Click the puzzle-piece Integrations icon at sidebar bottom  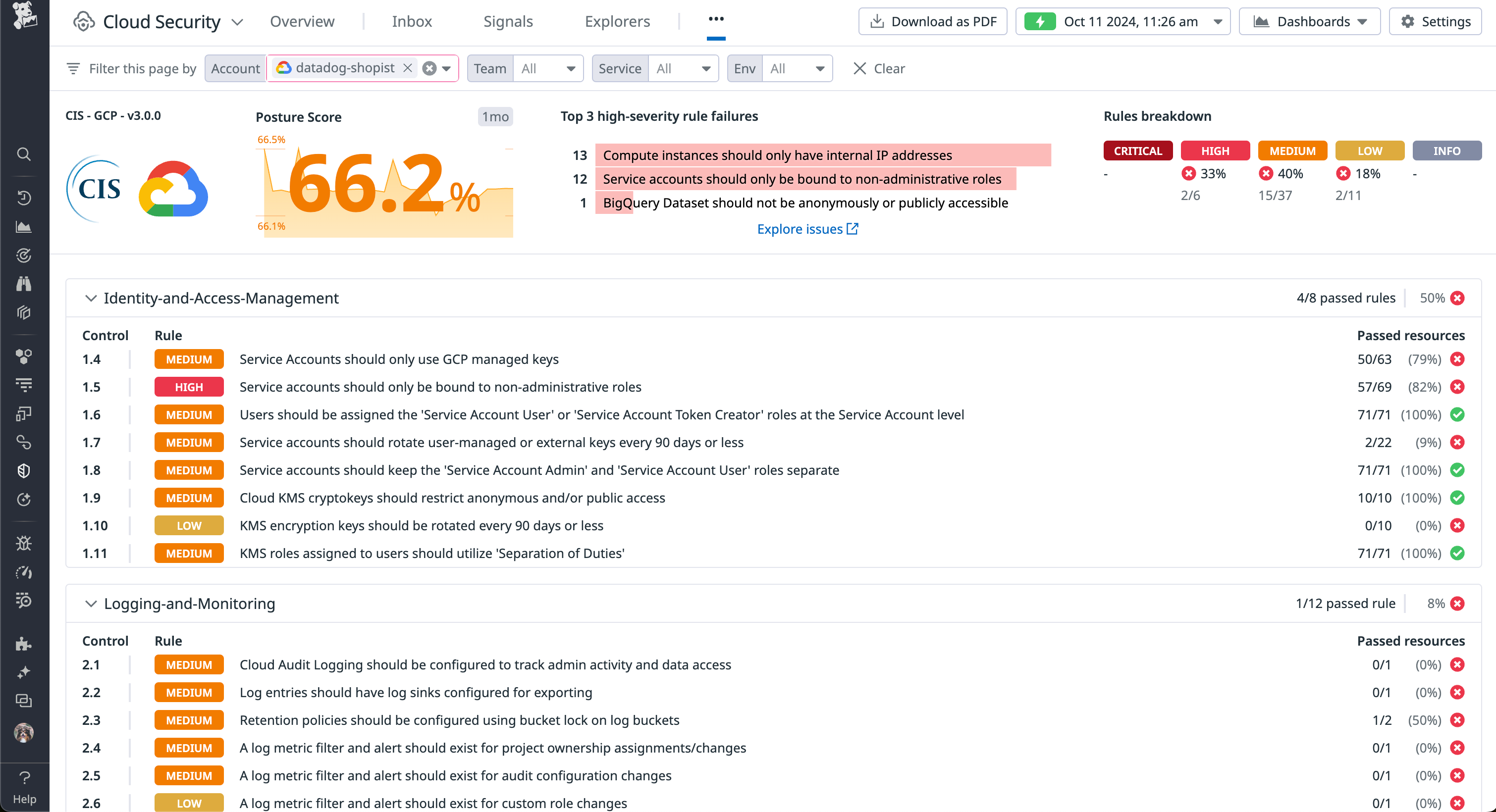tap(24, 644)
